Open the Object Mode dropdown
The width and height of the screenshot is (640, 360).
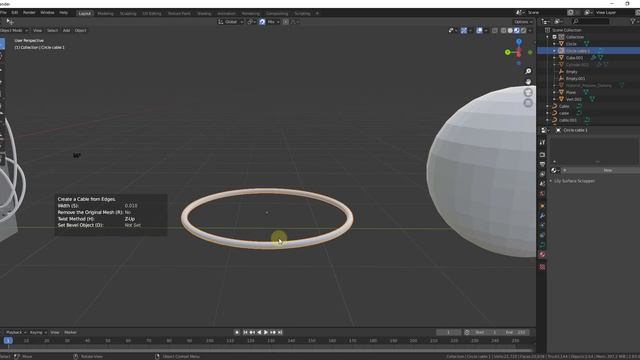14,31
